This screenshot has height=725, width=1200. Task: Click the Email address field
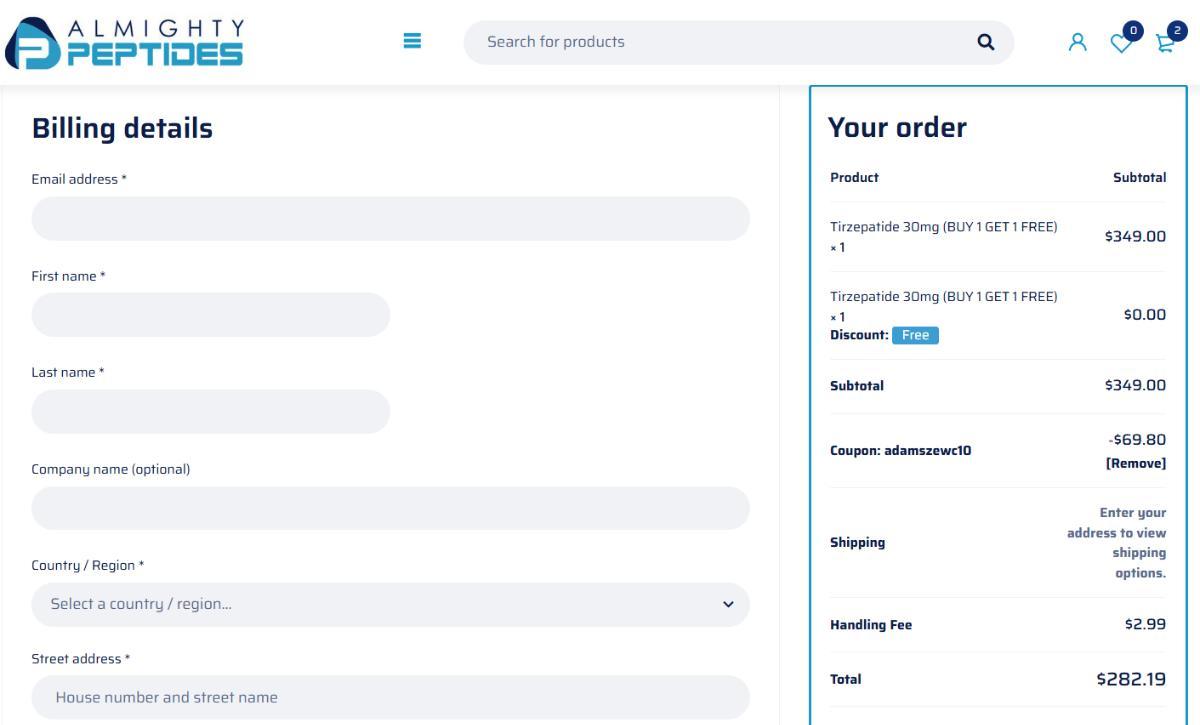[x=390, y=218]
